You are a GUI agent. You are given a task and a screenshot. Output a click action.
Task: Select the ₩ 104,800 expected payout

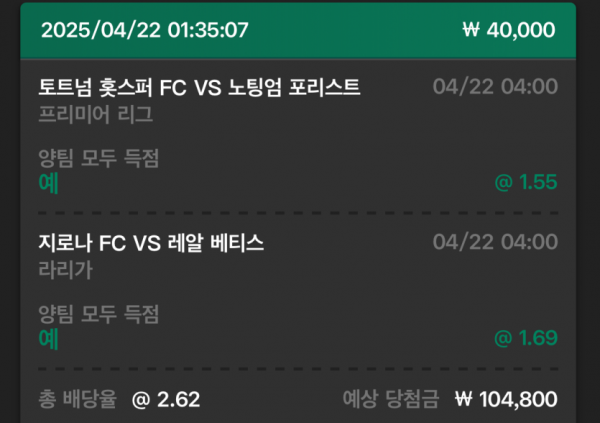point(506,400)
